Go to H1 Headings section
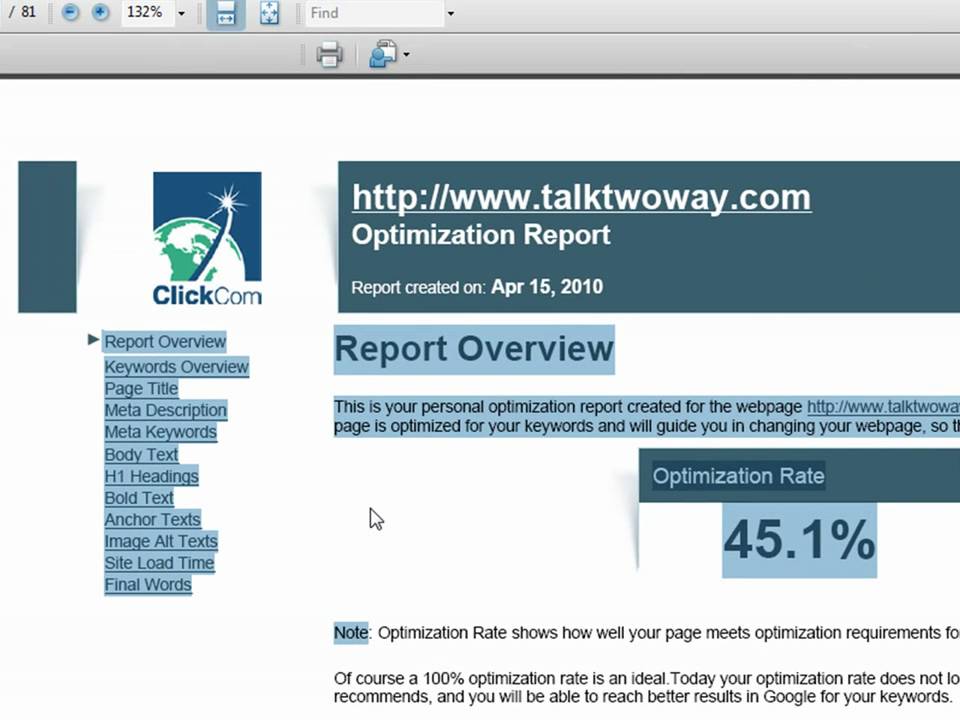The image size is (960, 720). point(151,476)
